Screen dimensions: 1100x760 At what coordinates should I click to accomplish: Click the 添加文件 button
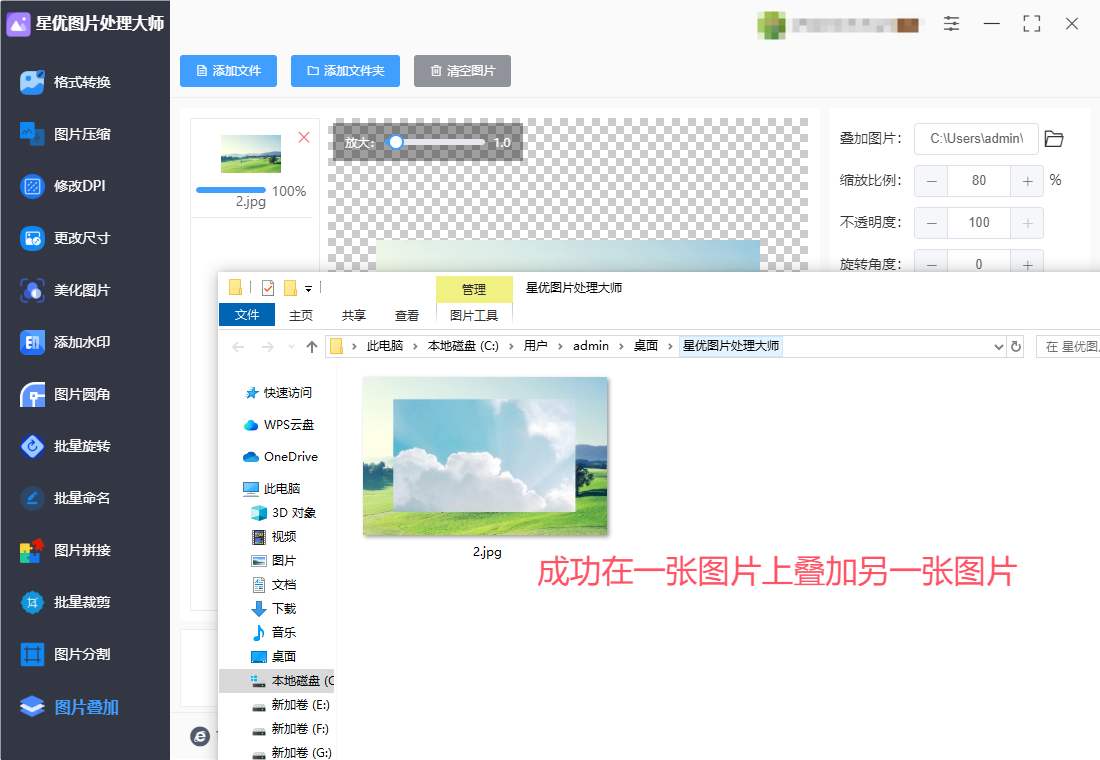click(229, 71)
